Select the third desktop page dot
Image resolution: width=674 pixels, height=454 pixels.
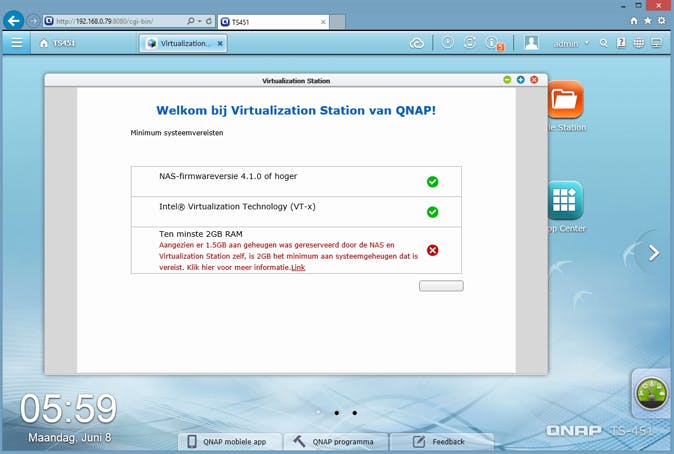pos(354,413)
